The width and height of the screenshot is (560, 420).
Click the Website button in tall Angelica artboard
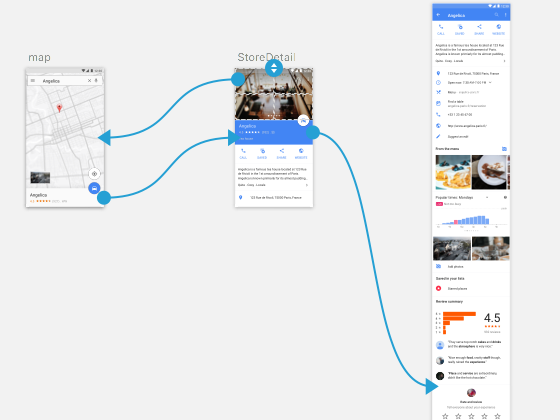pos(499,29)
